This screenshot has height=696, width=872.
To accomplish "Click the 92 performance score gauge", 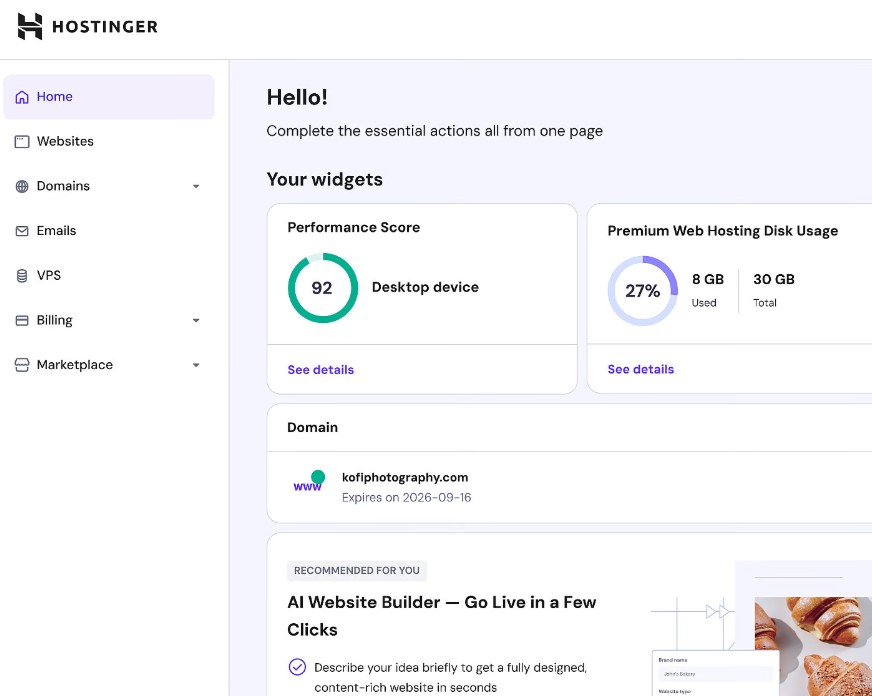I will pos(322,288).
